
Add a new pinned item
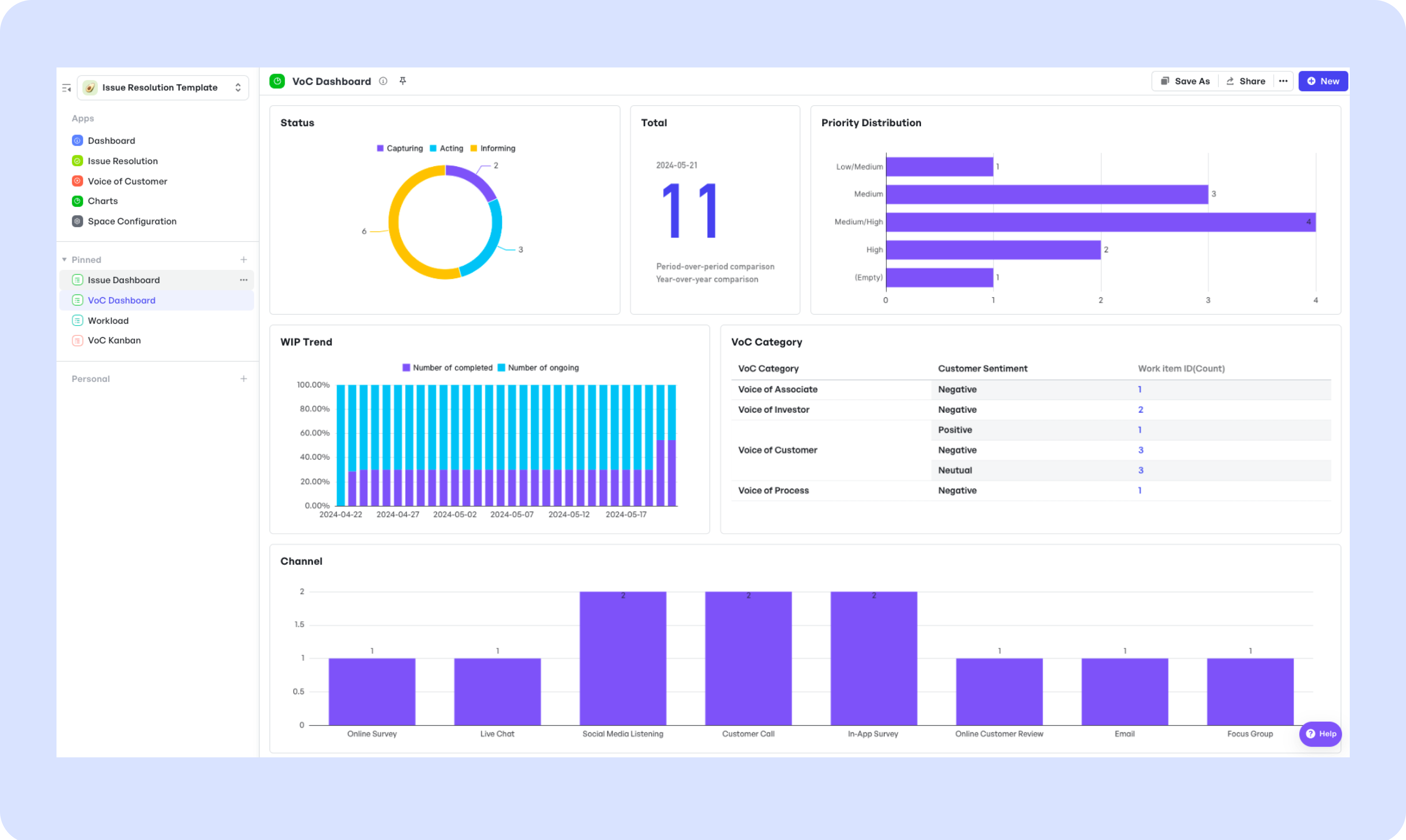pyautogui.click(x=244, y=260)
